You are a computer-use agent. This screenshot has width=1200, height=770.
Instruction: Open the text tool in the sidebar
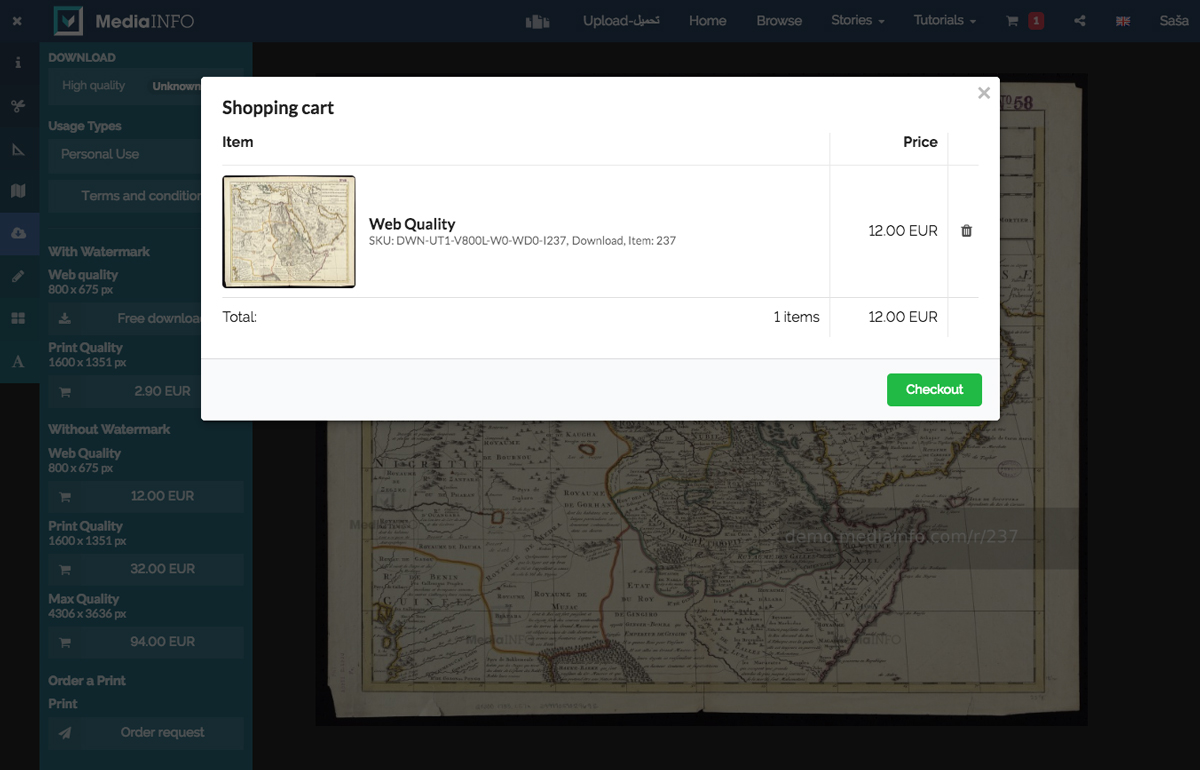[x=18, y=361]
